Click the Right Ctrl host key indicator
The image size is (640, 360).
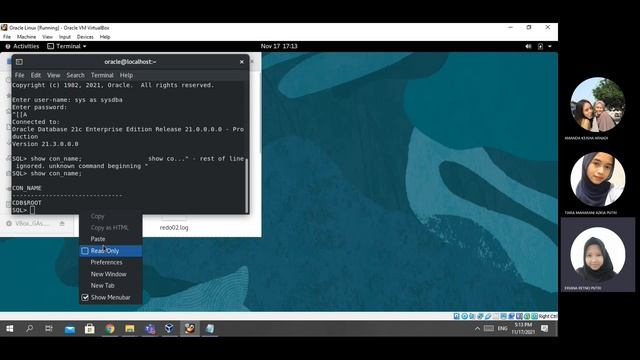[x=547, y=316]
